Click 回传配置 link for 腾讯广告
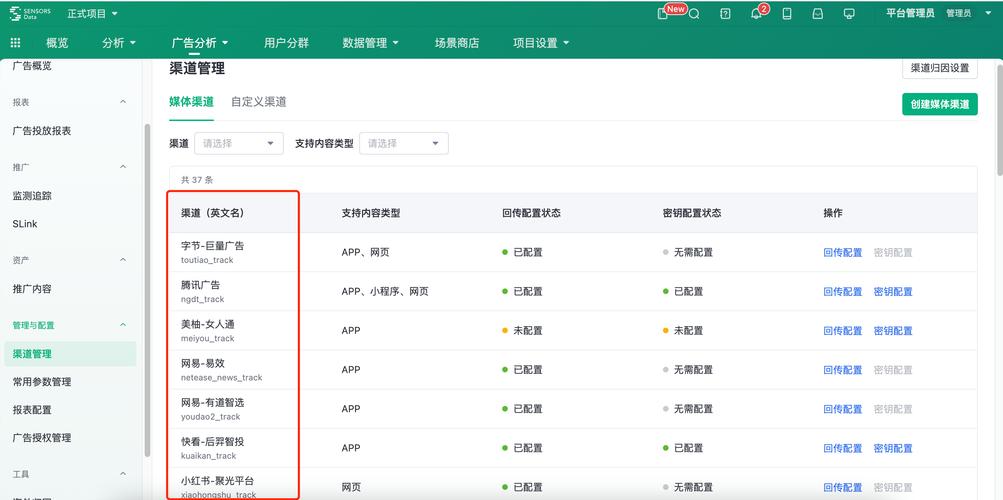 (842, 292)
